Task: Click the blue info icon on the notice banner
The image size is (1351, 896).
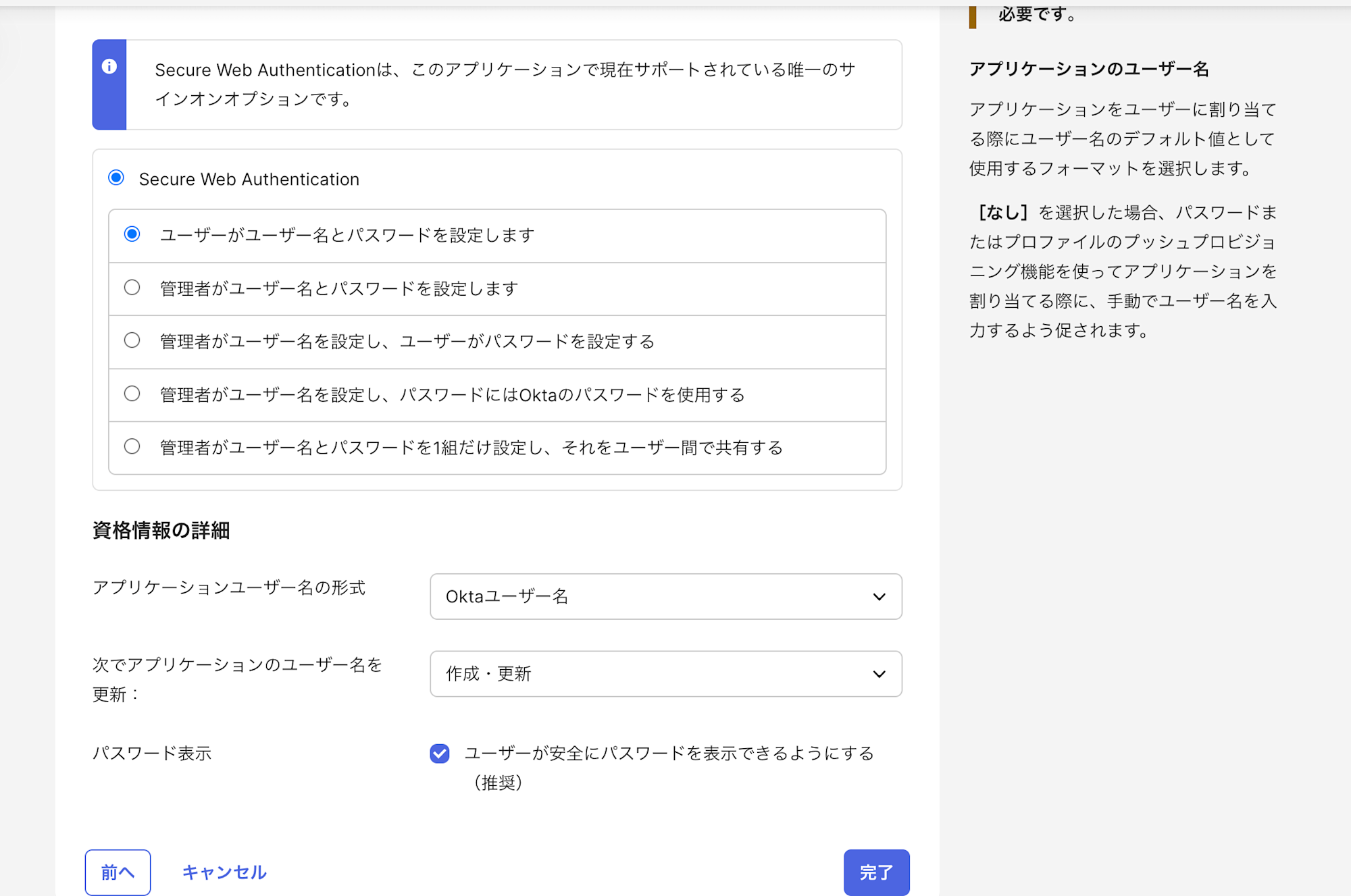Action: pyautogui.click(x=109, y=68)
